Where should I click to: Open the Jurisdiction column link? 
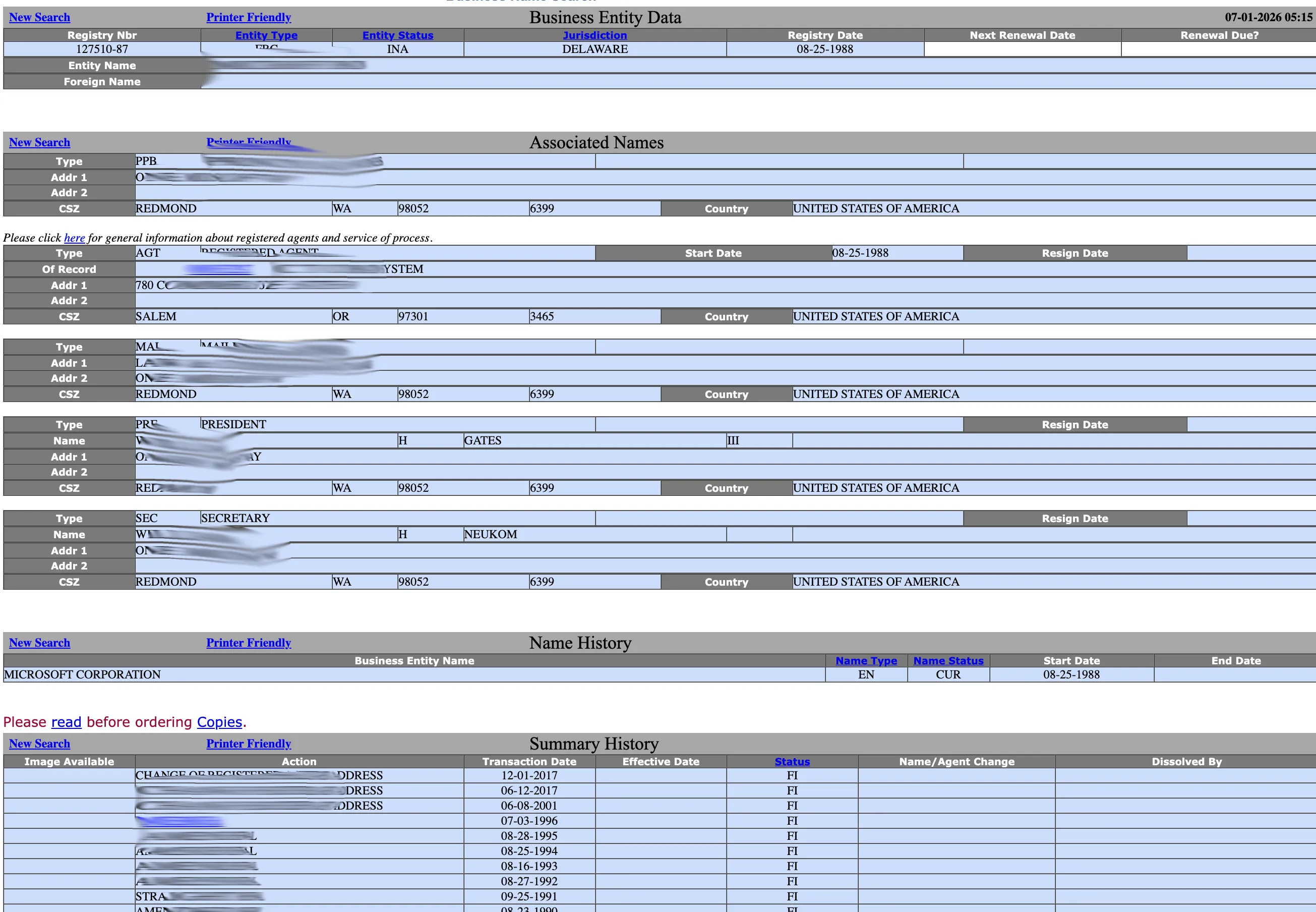pos(594,35)
